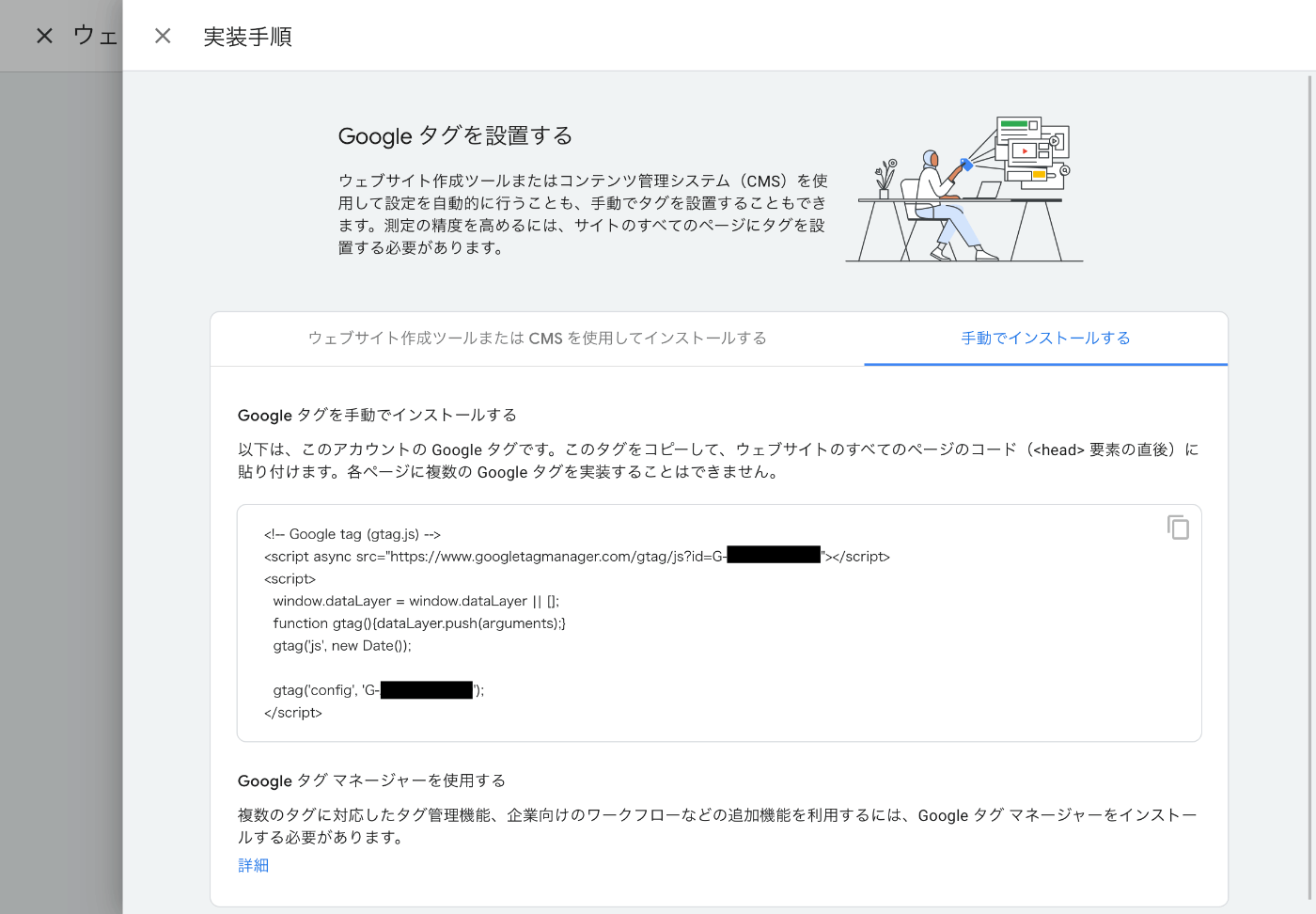Click the script async src code line
Screen dimensions: 1316x914
(x=577, y=556)
